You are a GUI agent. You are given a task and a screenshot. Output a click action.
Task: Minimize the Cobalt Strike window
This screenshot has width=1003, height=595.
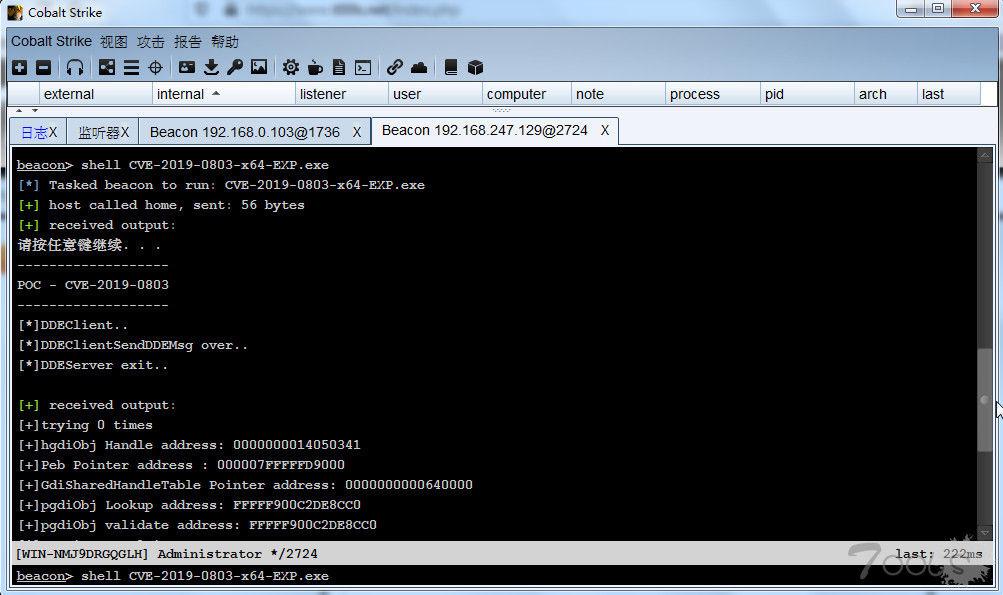tap(912, 9)
